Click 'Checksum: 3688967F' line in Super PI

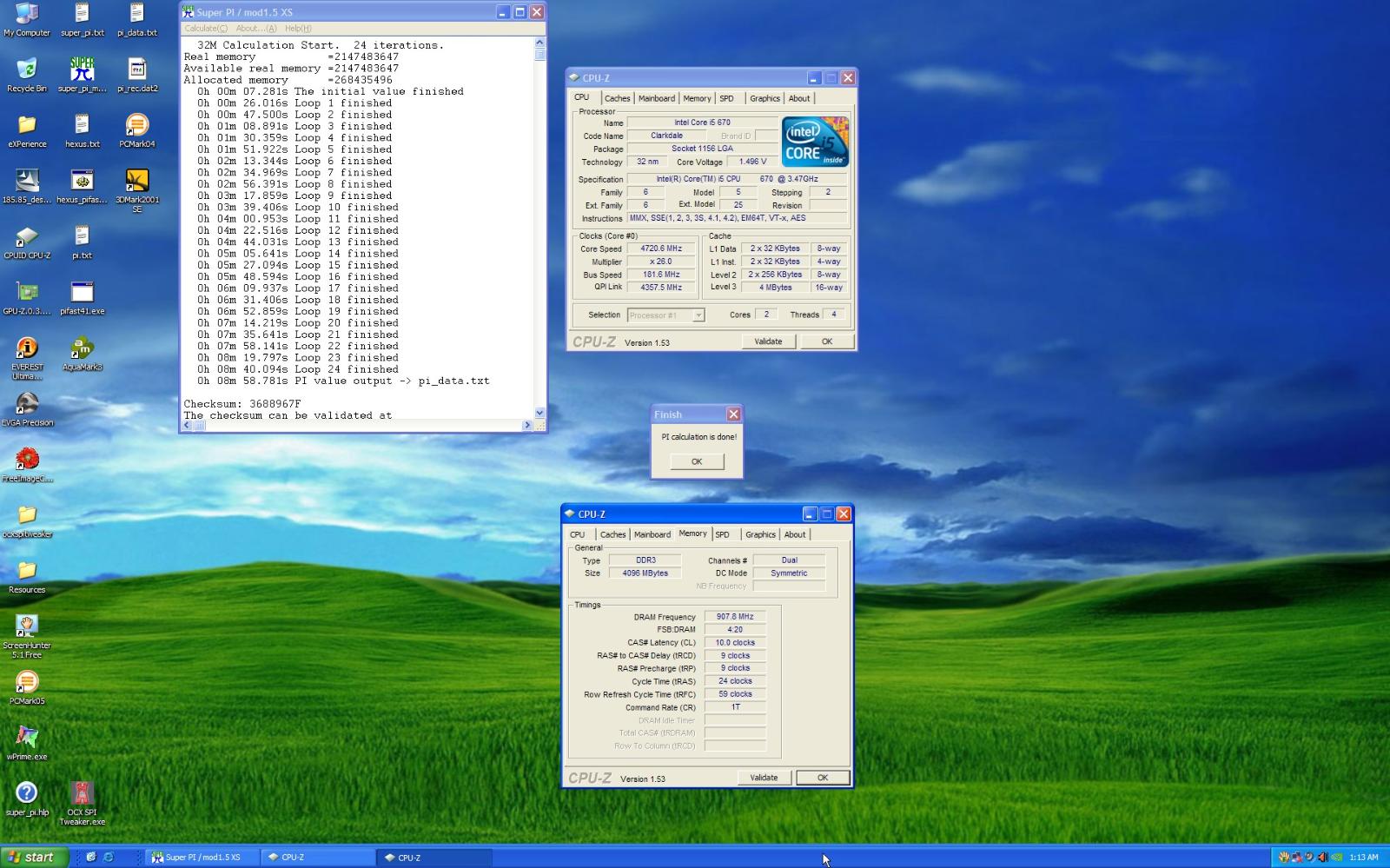pyautogui.click(x=242, y=404)
